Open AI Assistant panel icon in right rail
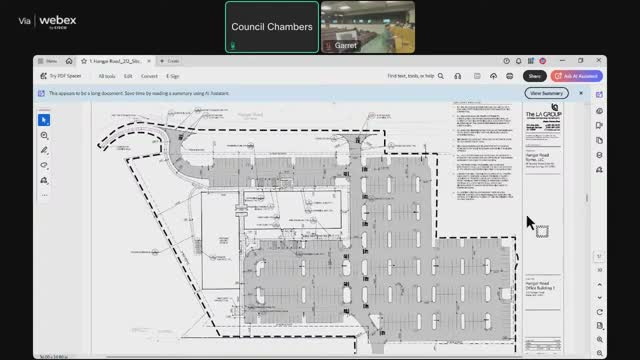 [599, 95]
